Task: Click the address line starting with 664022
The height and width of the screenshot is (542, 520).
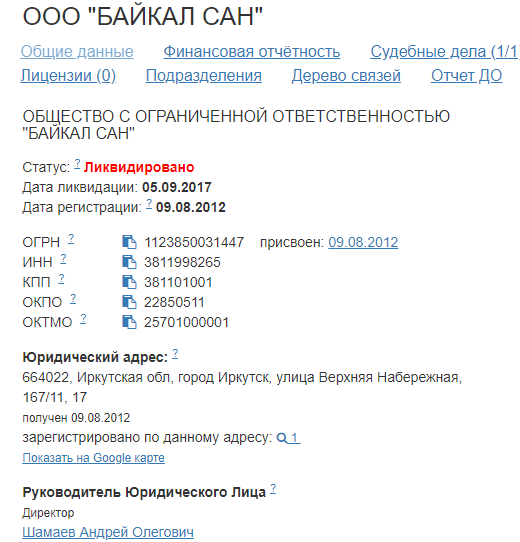Action: click(x=242, y=377)
